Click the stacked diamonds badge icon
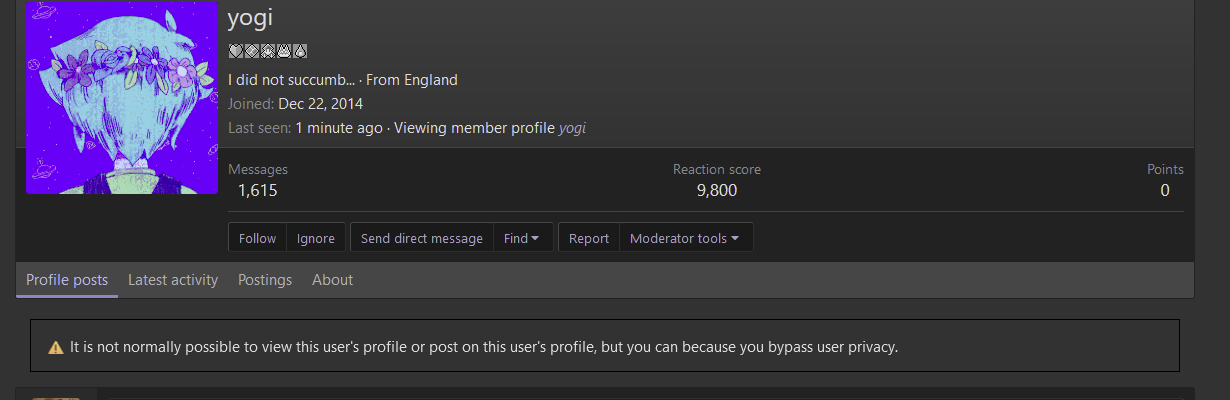The width and height of the screenshot is (1230, 400). [x=268, y=51]
